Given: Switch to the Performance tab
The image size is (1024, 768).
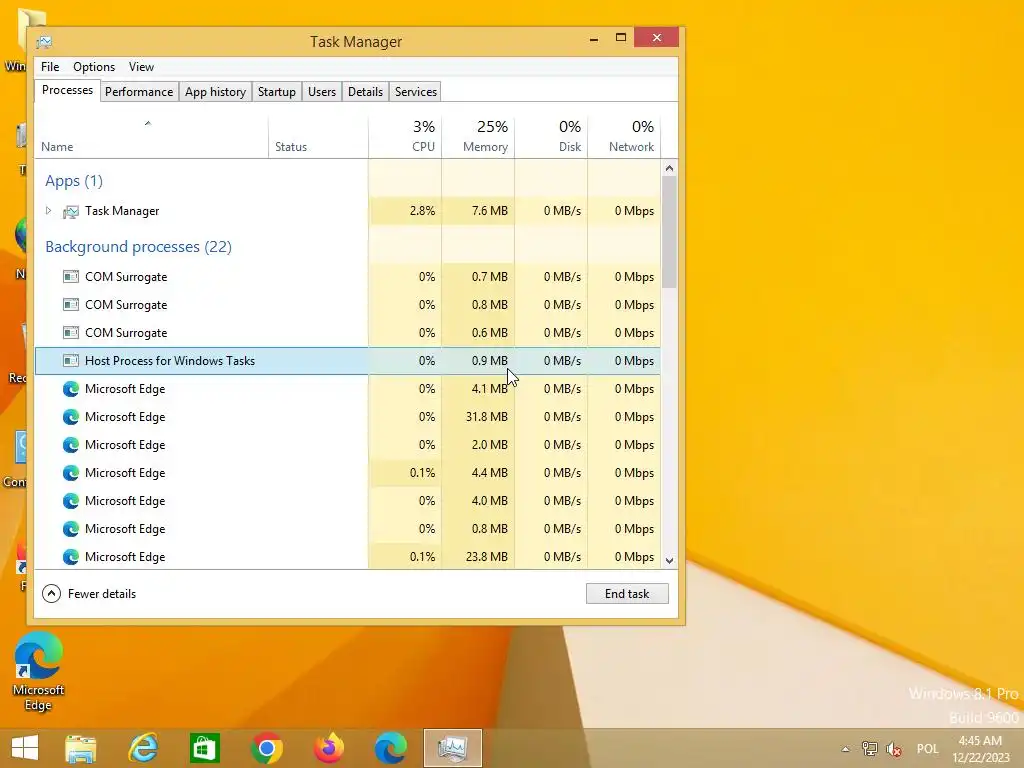Looking at the screenshot, I should pos(139,92).
